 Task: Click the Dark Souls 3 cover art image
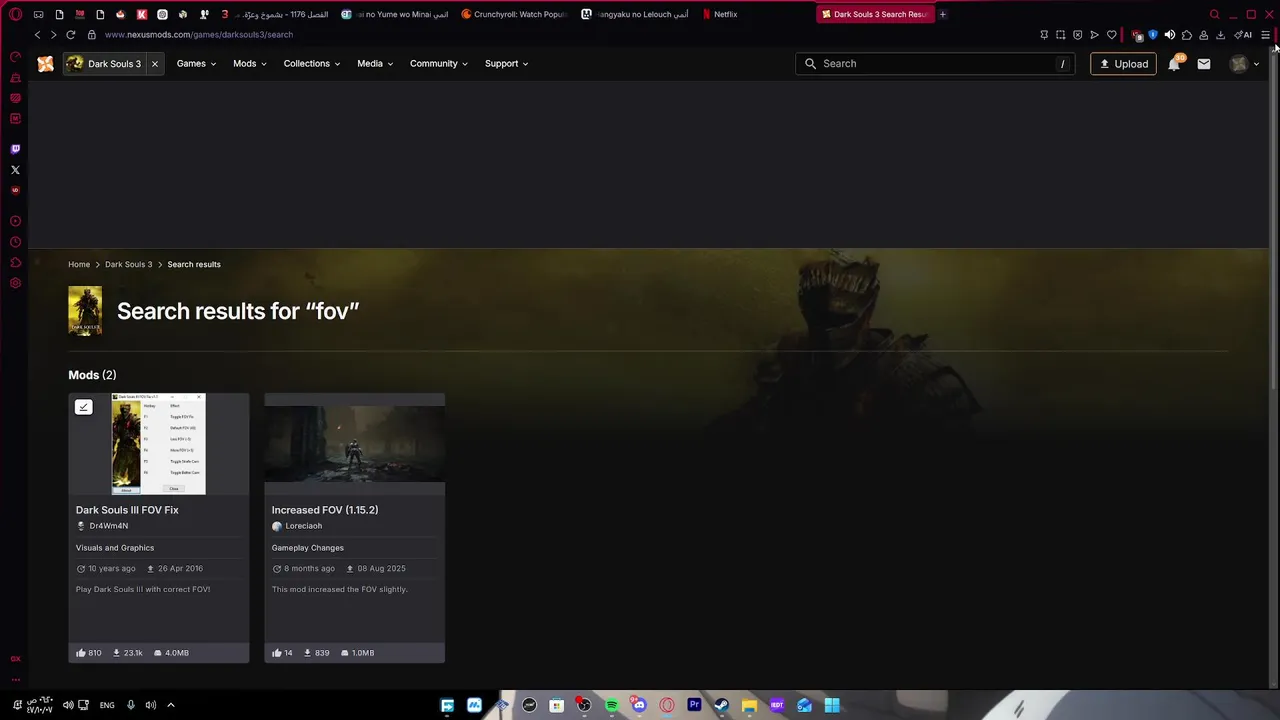pos(85,311)
